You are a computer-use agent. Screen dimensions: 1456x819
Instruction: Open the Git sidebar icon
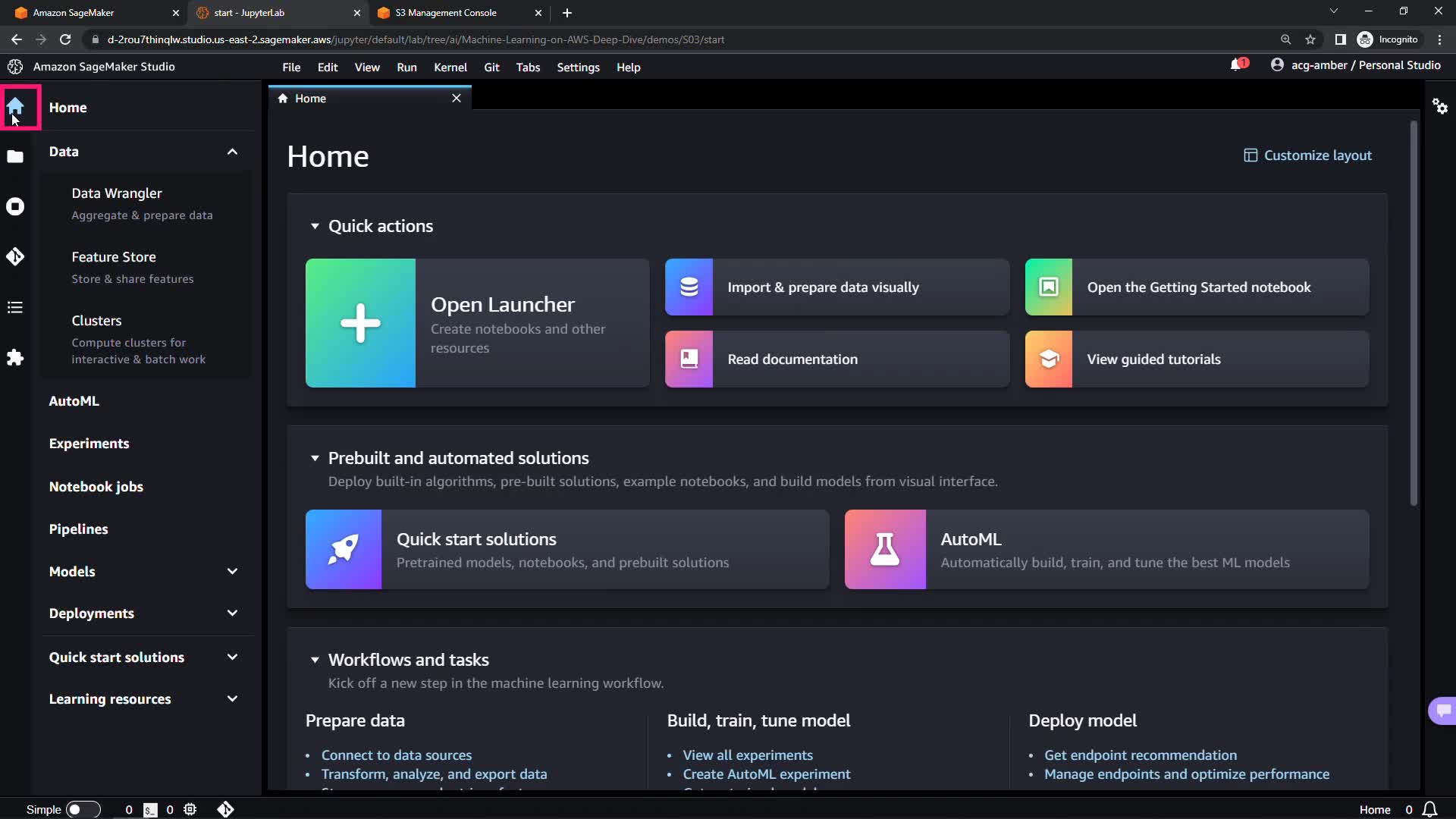click(x=15, y=256)
